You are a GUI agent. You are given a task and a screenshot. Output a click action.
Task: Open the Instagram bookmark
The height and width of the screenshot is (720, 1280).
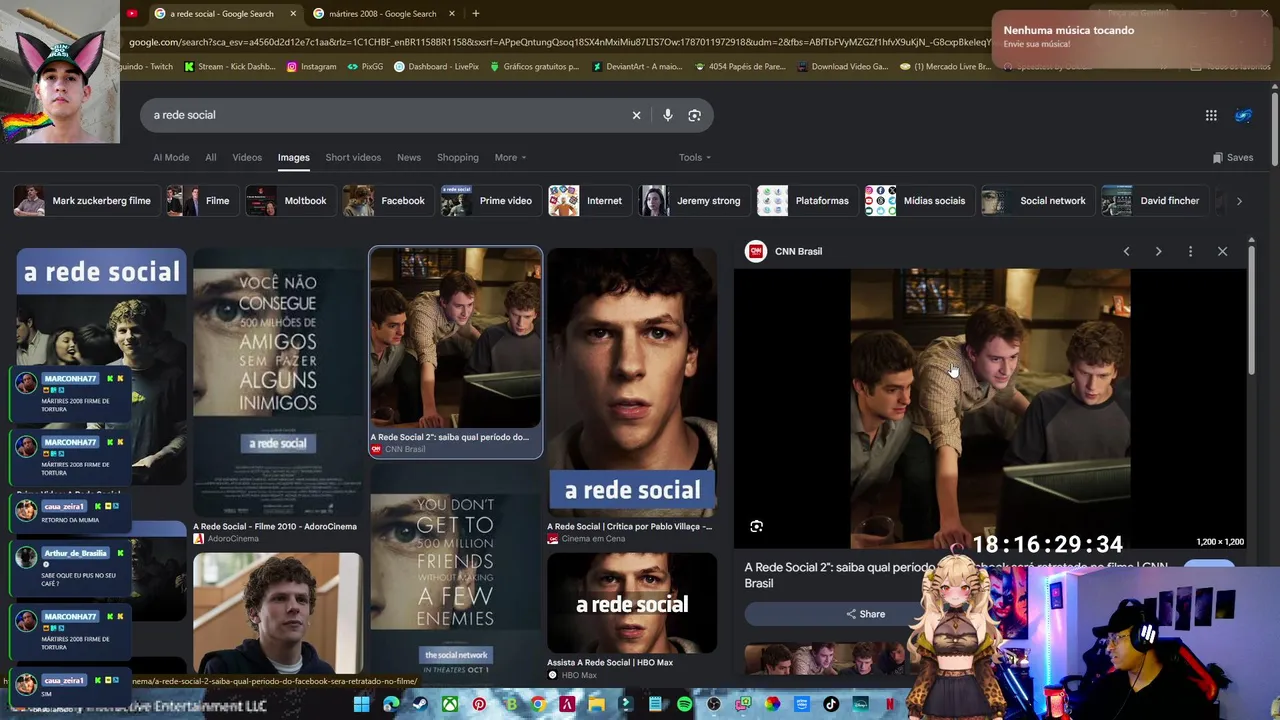click(x=312, y=67)
